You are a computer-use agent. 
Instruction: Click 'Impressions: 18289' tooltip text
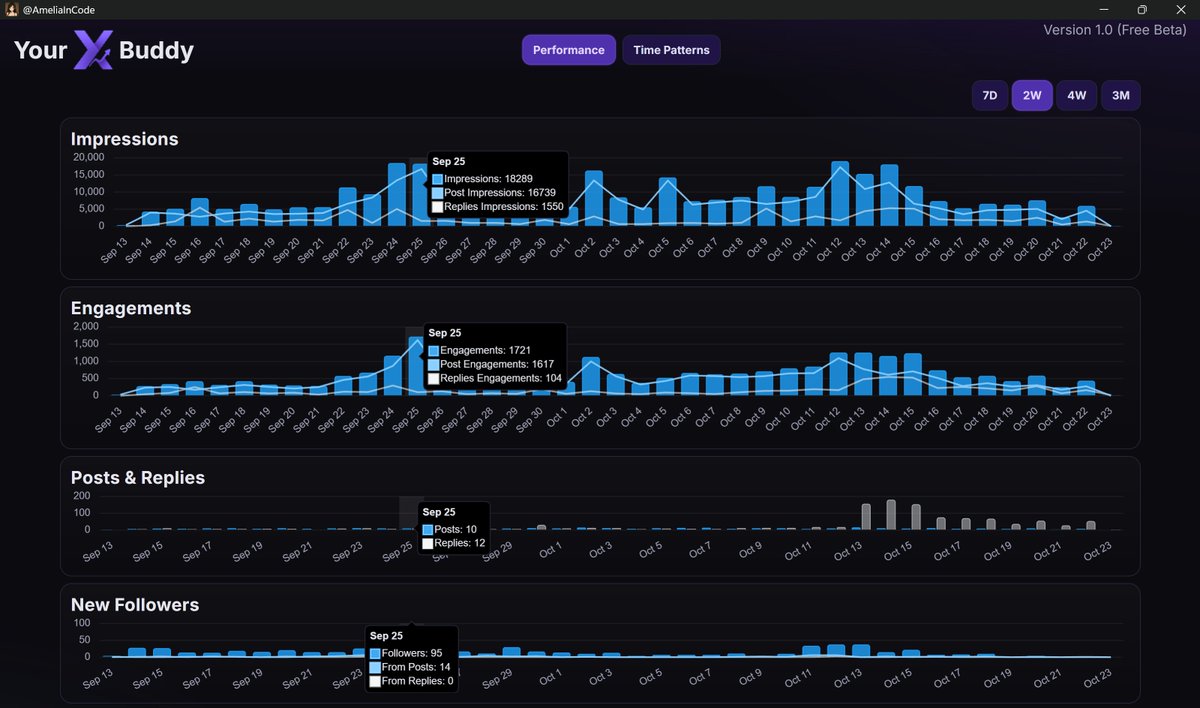coord(489,179)
